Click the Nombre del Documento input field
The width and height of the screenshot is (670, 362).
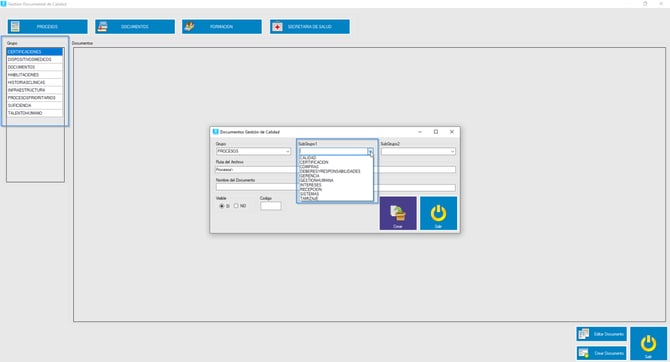pos(335,188)
